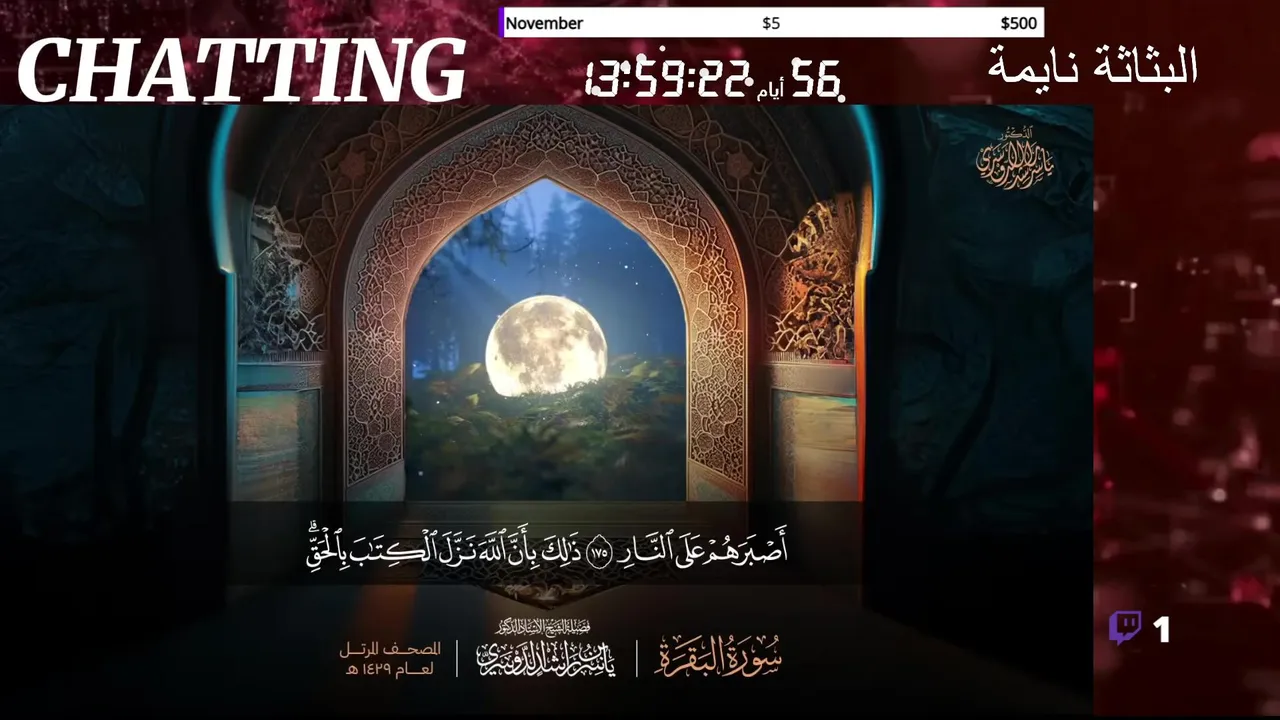Click the golden calligraphy logo in the video corner
Viewport: 1280px width, 720px height.
pos(1015,157)
